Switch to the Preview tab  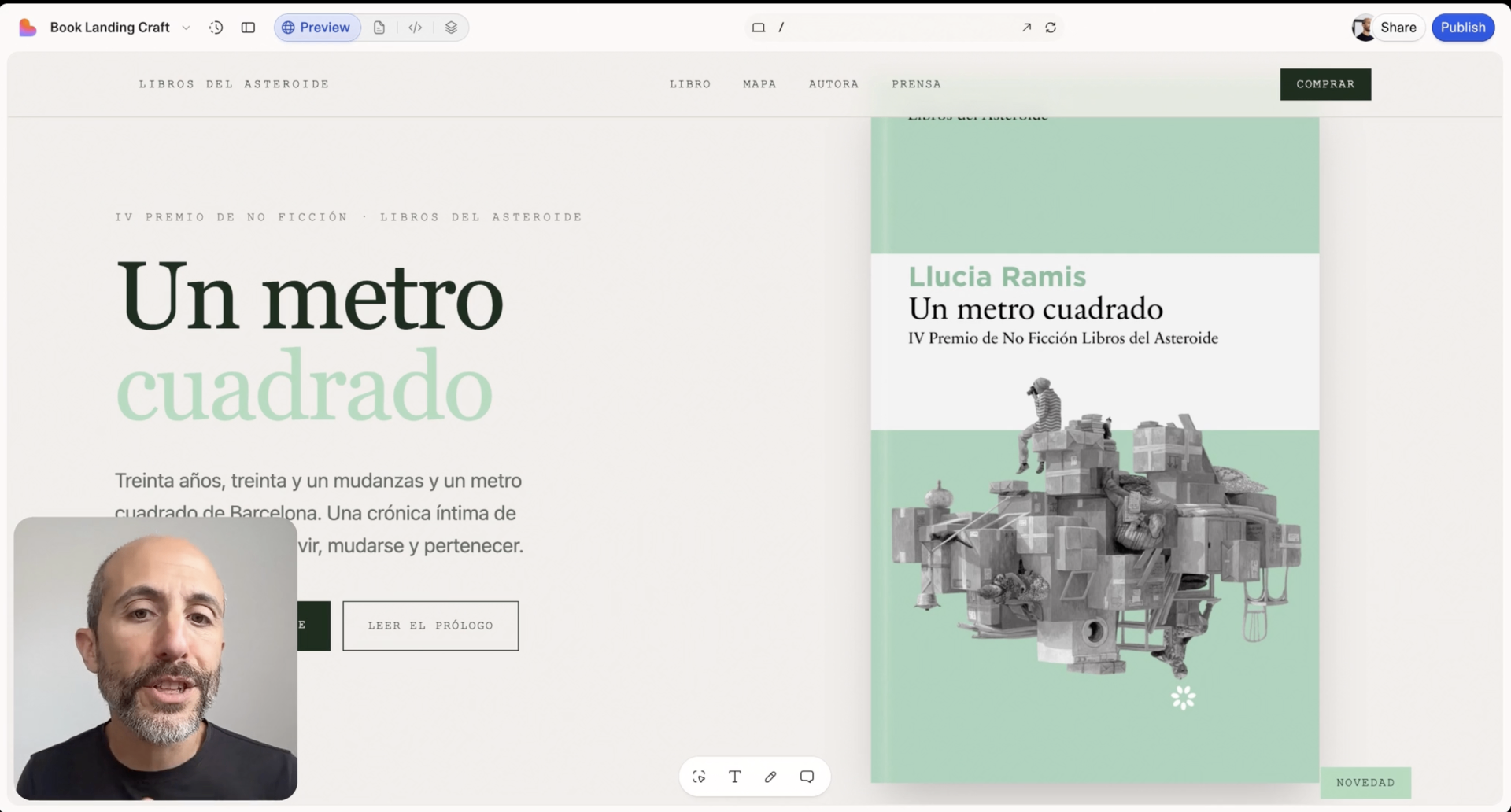point(316,28)
